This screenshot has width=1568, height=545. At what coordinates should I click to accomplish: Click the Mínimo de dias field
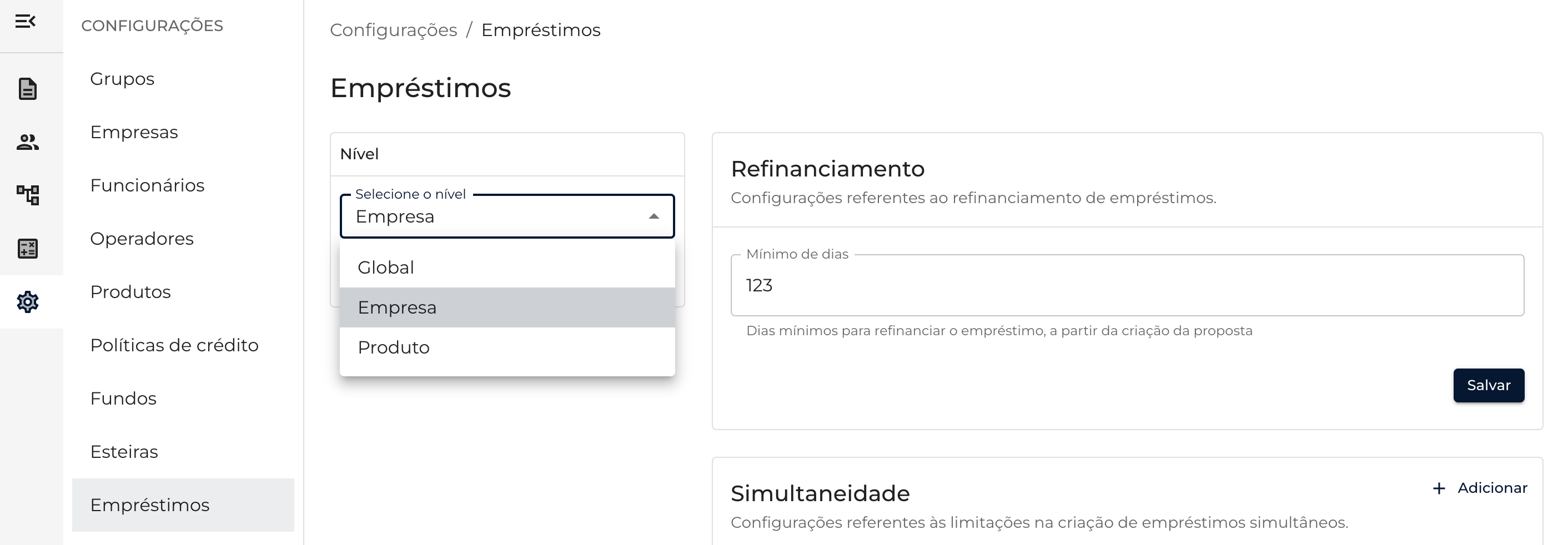pos(1126,285)
